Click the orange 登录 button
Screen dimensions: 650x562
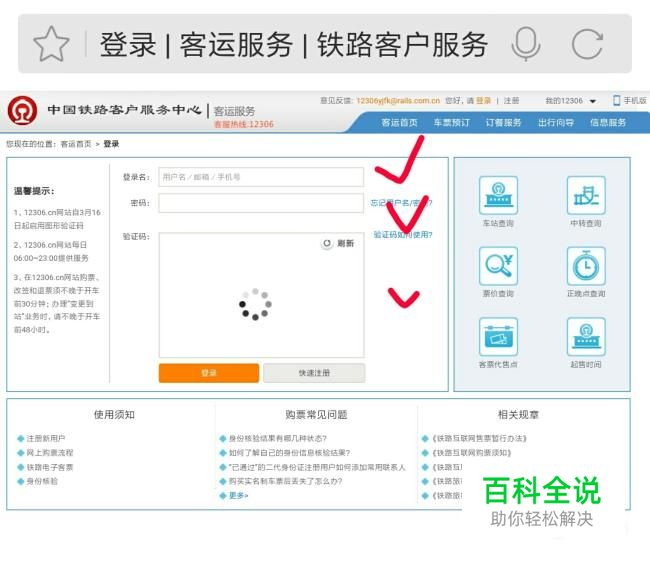[x=209, y=373]
